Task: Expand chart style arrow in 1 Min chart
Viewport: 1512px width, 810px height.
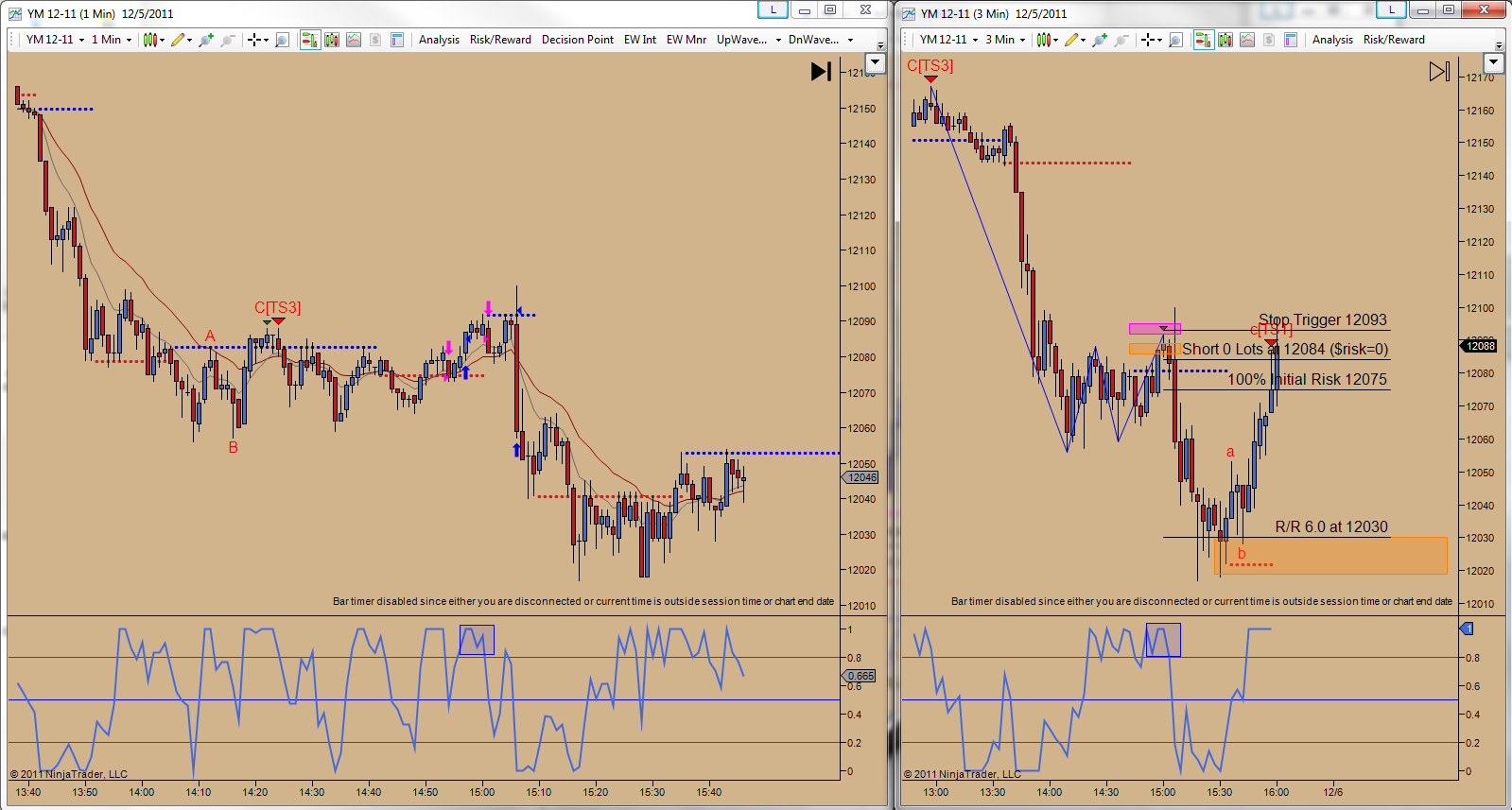Action: pos(162,40)
